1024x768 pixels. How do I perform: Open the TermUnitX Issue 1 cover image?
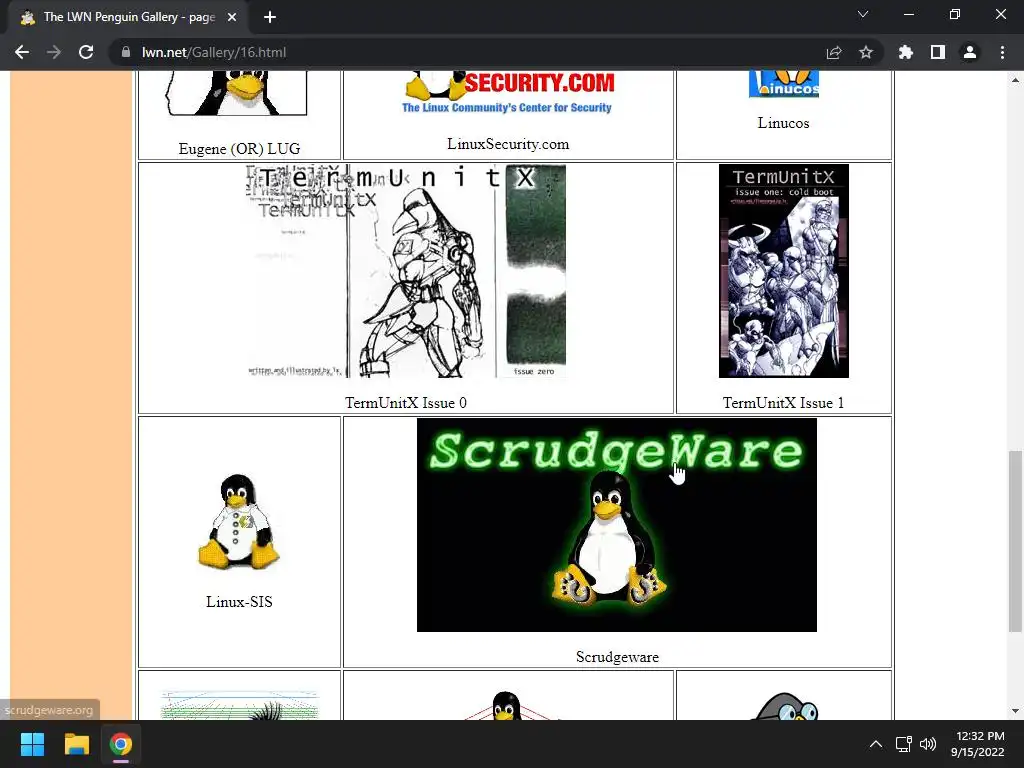click(784, 271)
